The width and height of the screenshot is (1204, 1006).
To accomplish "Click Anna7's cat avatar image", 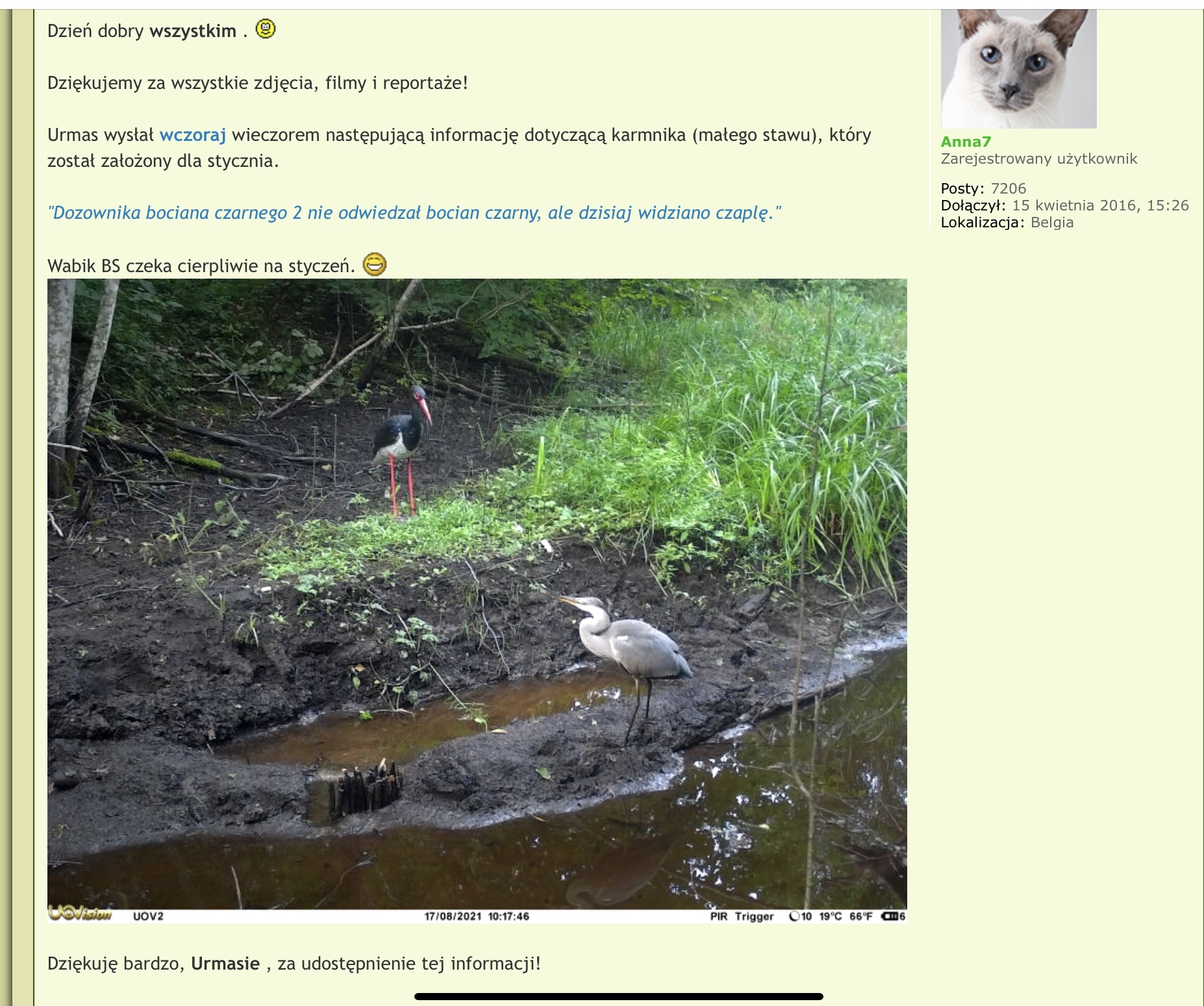I will (1018, 68).
